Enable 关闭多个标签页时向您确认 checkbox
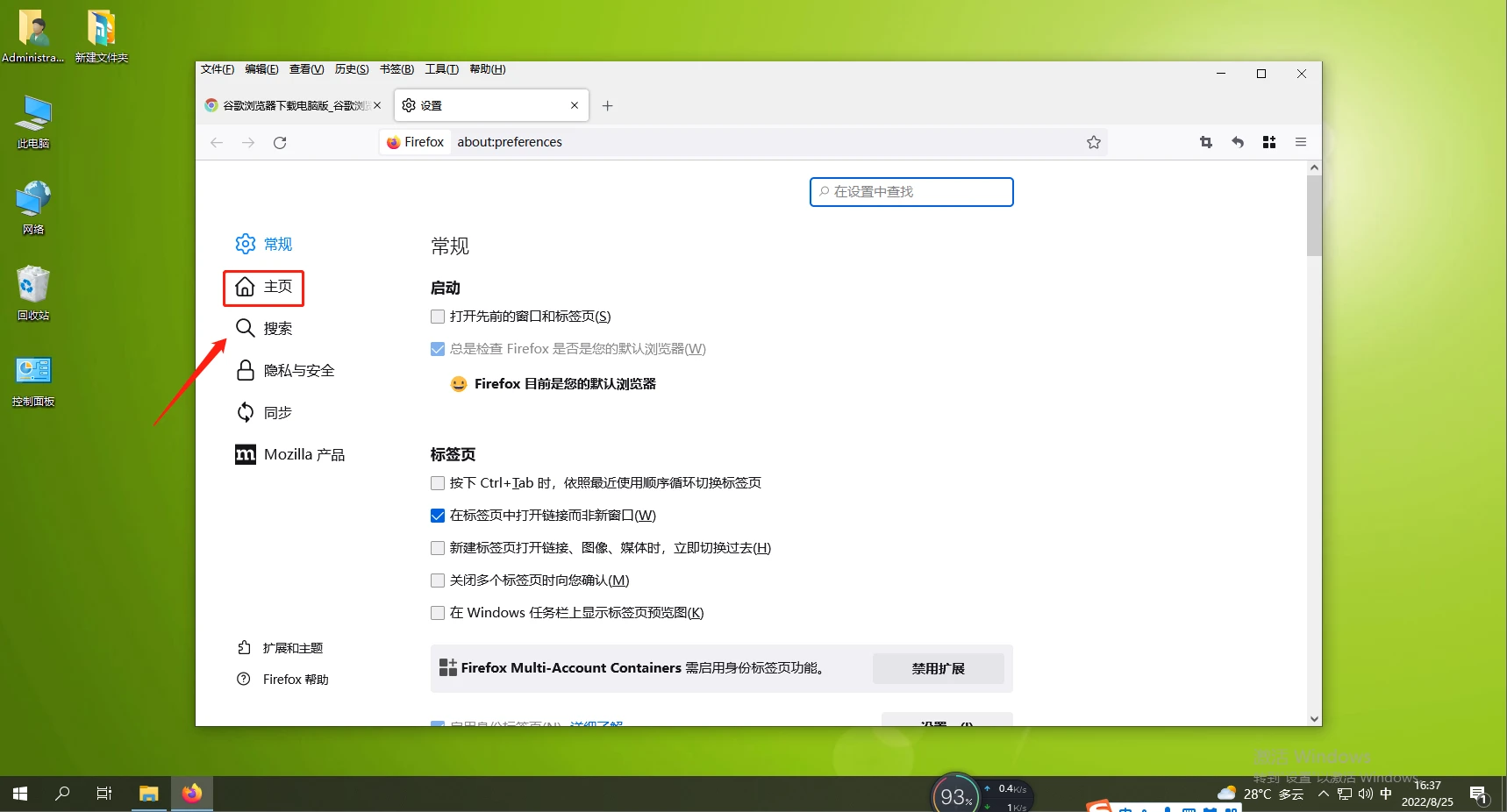1507x812 pixels. pos(438,581)
